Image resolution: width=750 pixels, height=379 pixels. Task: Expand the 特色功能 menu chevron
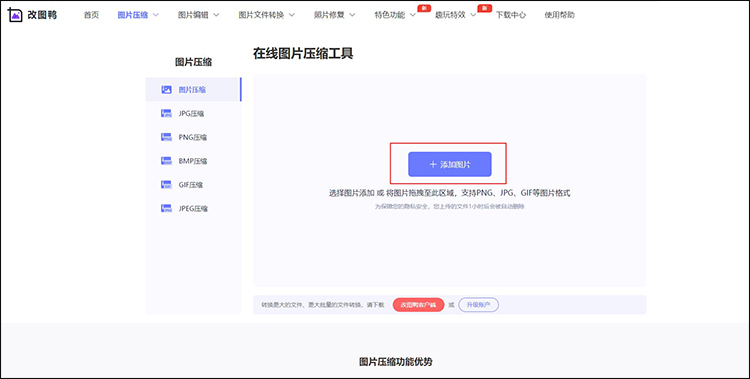412,15
